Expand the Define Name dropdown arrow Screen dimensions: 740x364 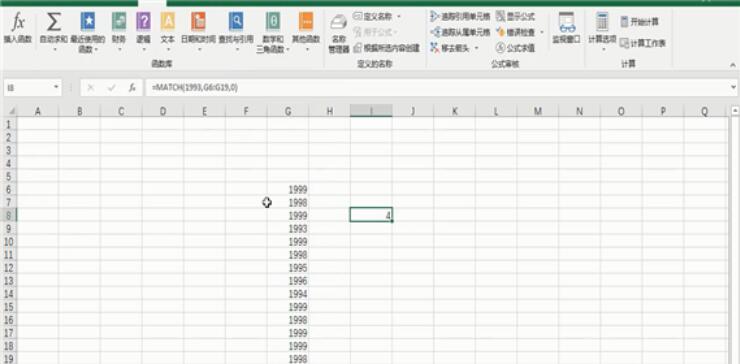coord(399,17)
